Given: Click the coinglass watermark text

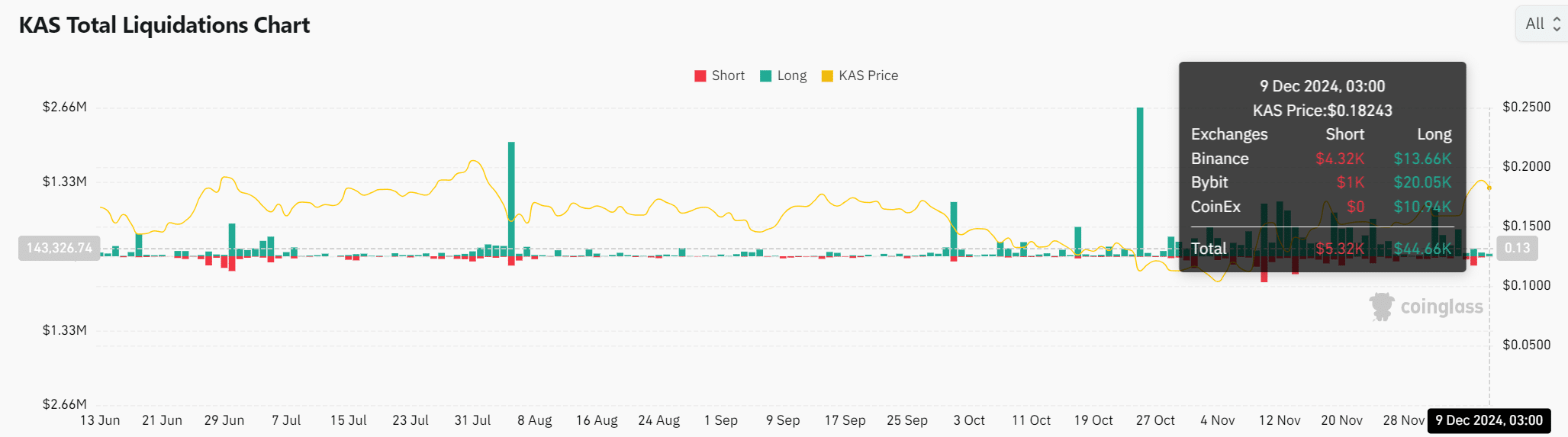Looking at the screenshot, I should 1441,307.
